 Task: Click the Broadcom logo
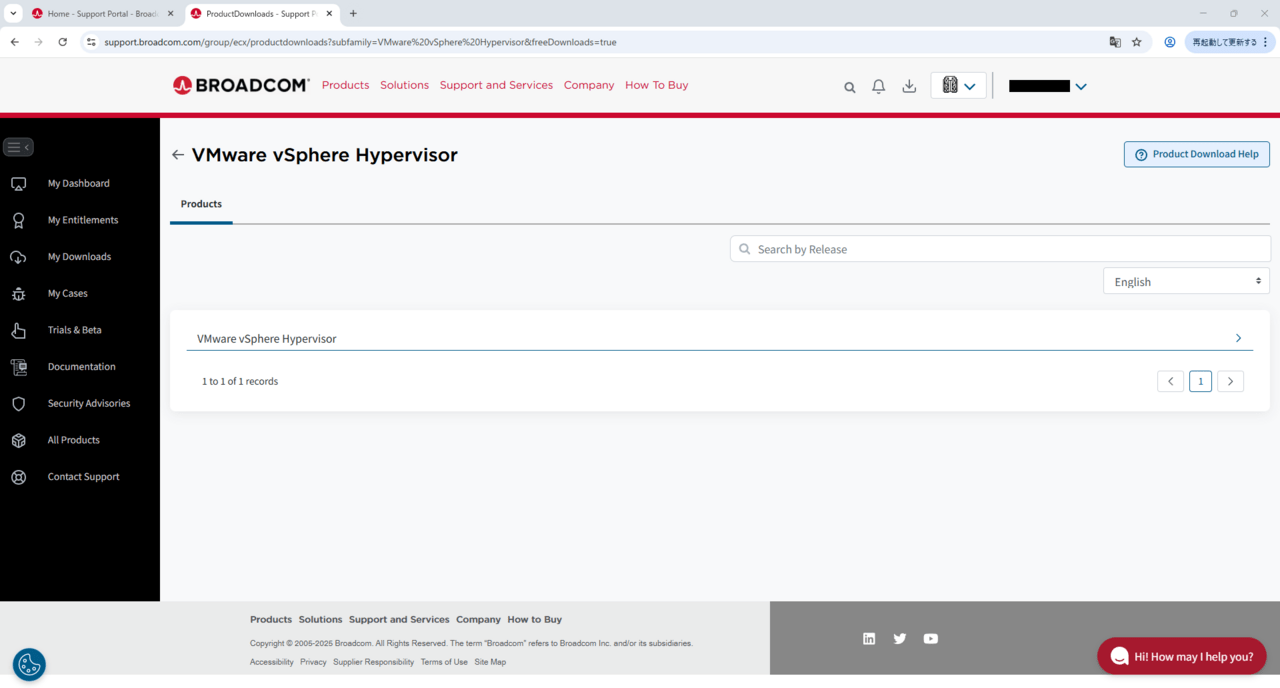coord(241,85)
